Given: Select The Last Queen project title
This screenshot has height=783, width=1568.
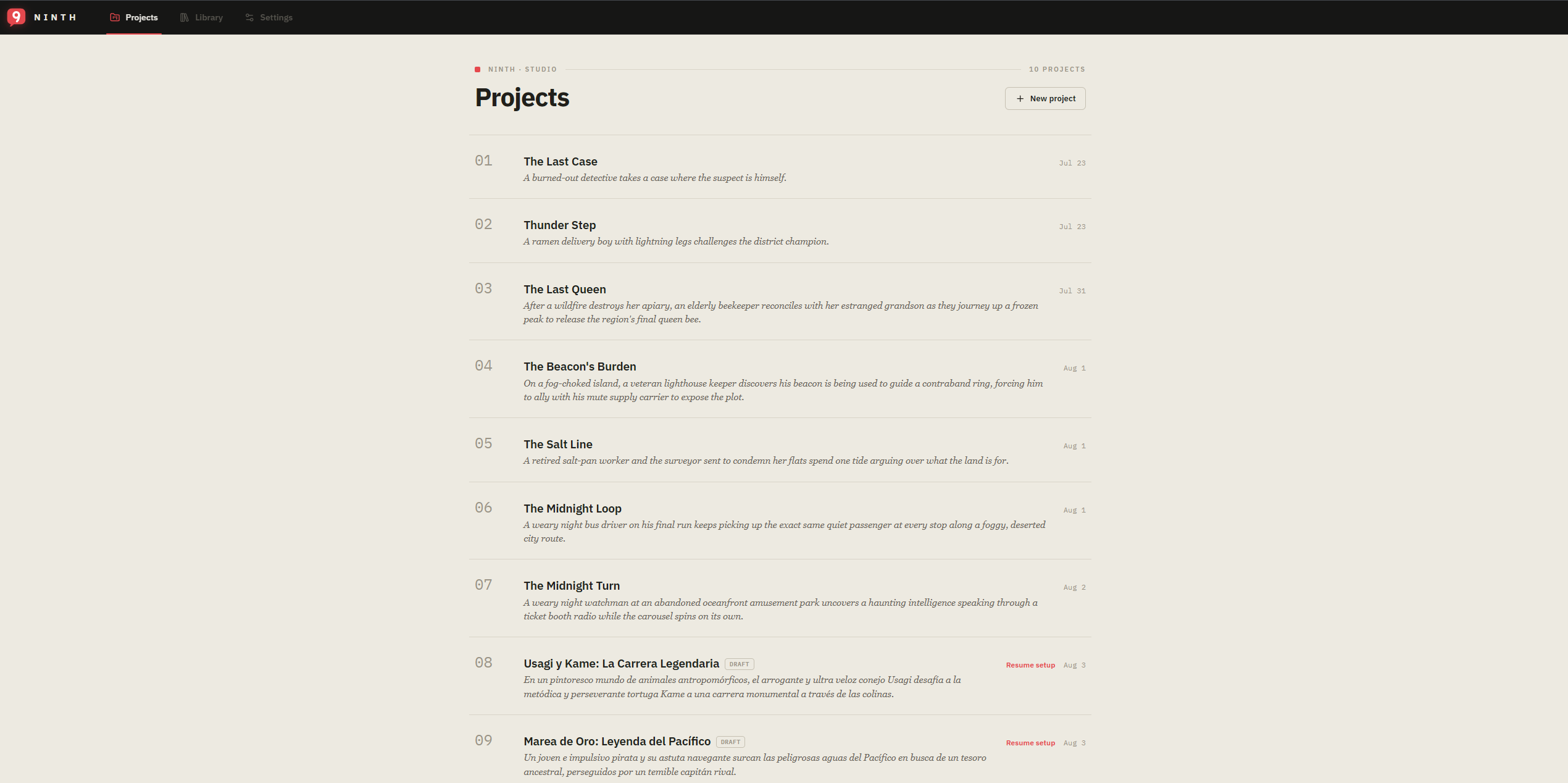Looking at the screenshot, I should [564, 290].
